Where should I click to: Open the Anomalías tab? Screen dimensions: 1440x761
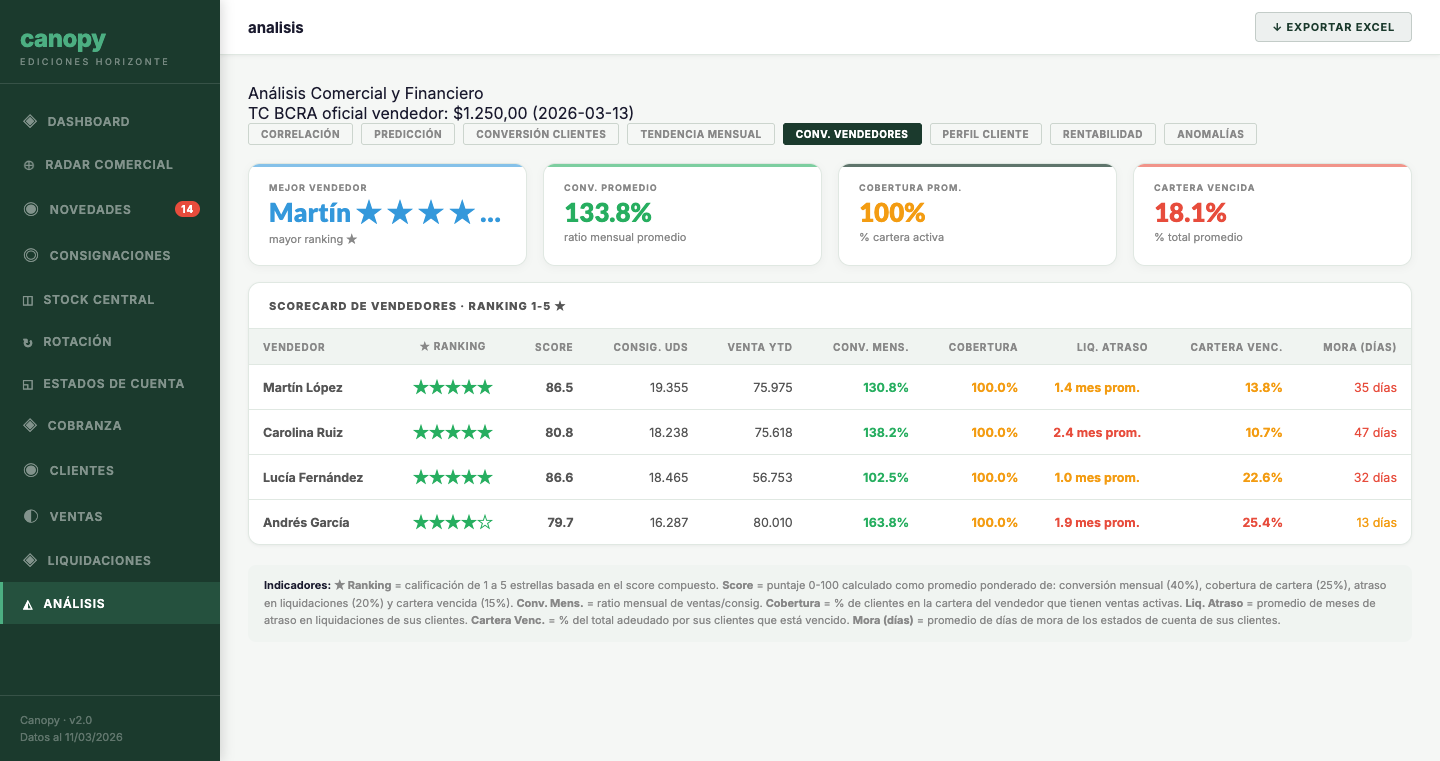[x=1210, y=134]
